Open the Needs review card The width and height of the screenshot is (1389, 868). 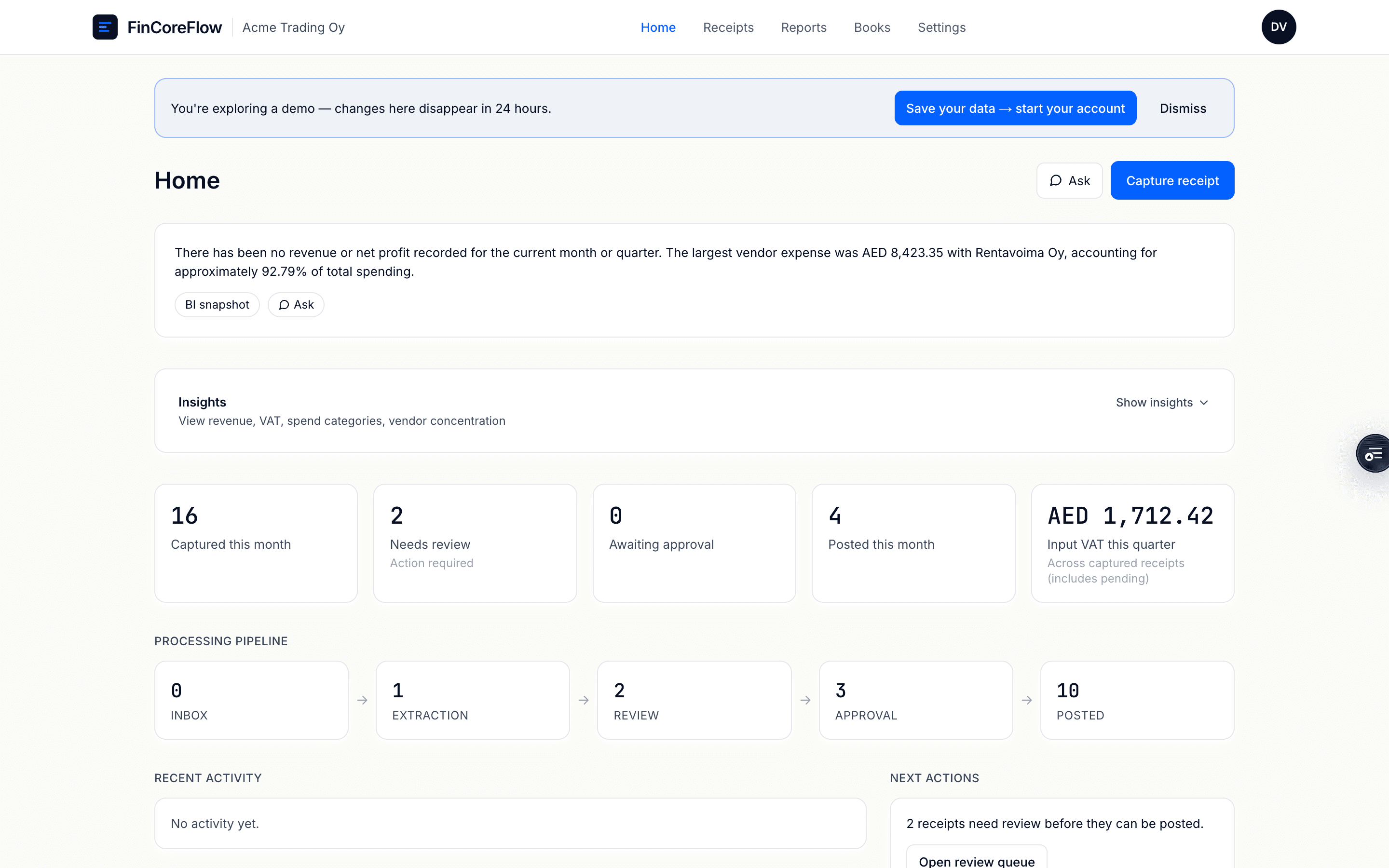click(x=475, y=543)
